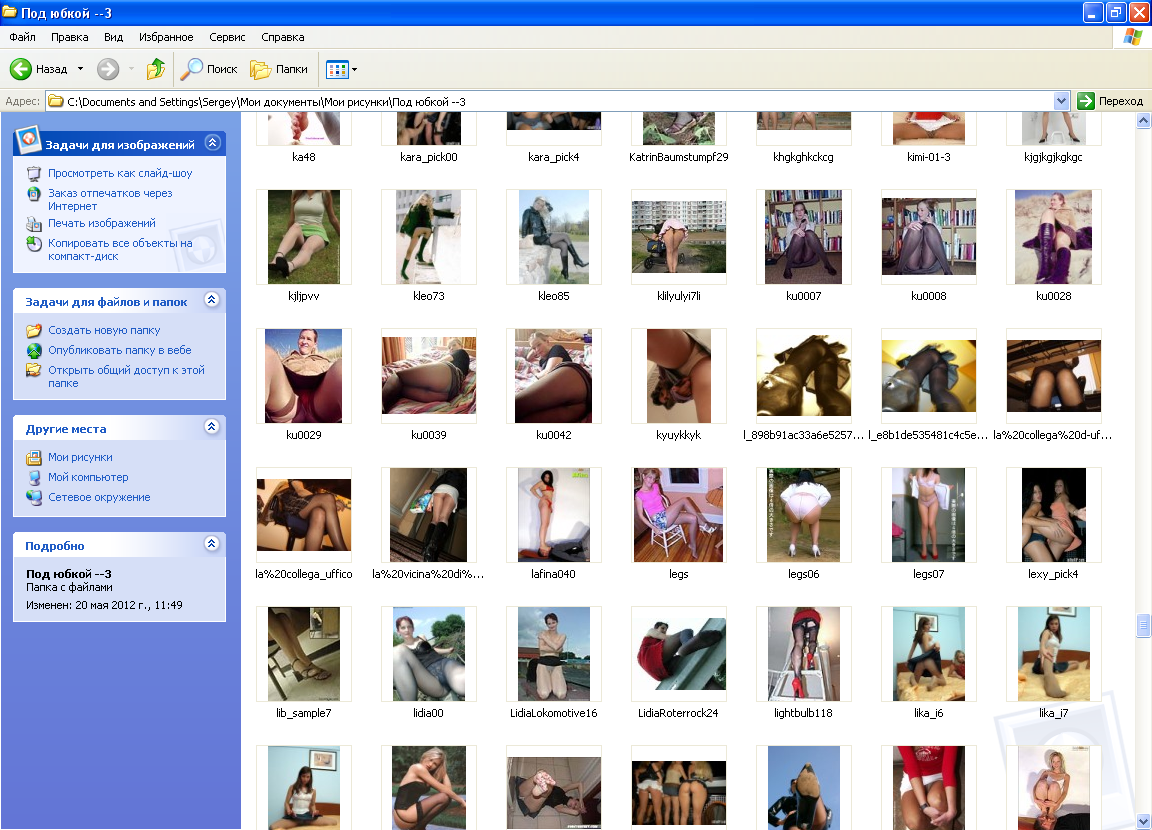Click the file name lexy_pick4
The image size is (1152, 830).
(1054, 574)
